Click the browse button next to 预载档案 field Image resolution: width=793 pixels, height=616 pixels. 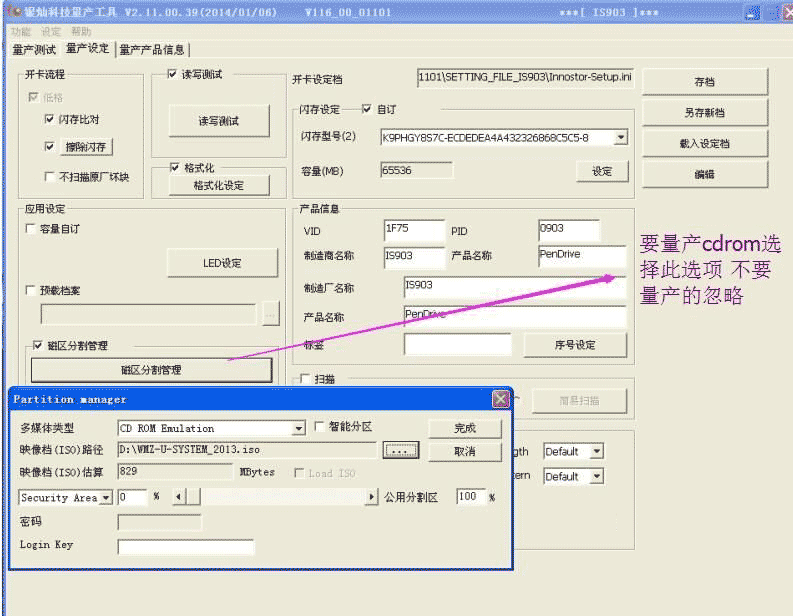pyautogui.click(x=271, y=314)
